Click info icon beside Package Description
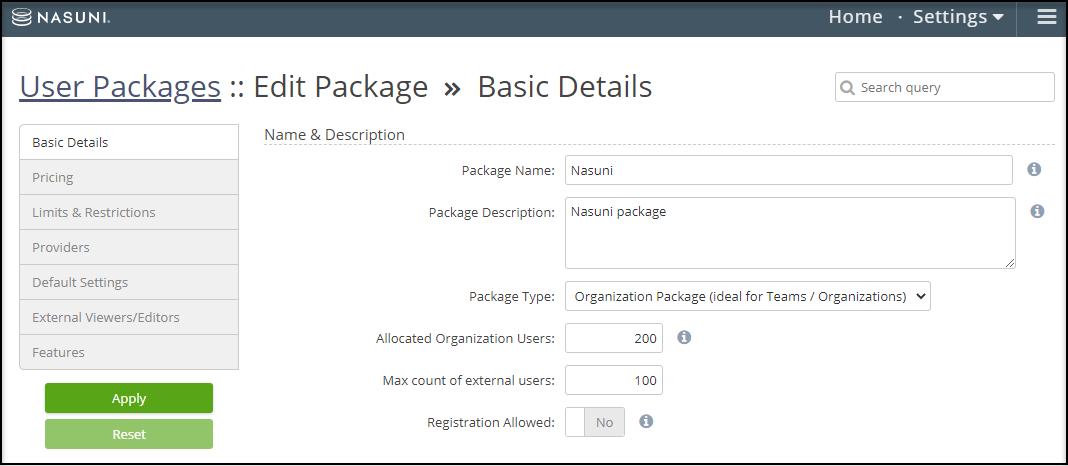 [x=1037, y=212]
